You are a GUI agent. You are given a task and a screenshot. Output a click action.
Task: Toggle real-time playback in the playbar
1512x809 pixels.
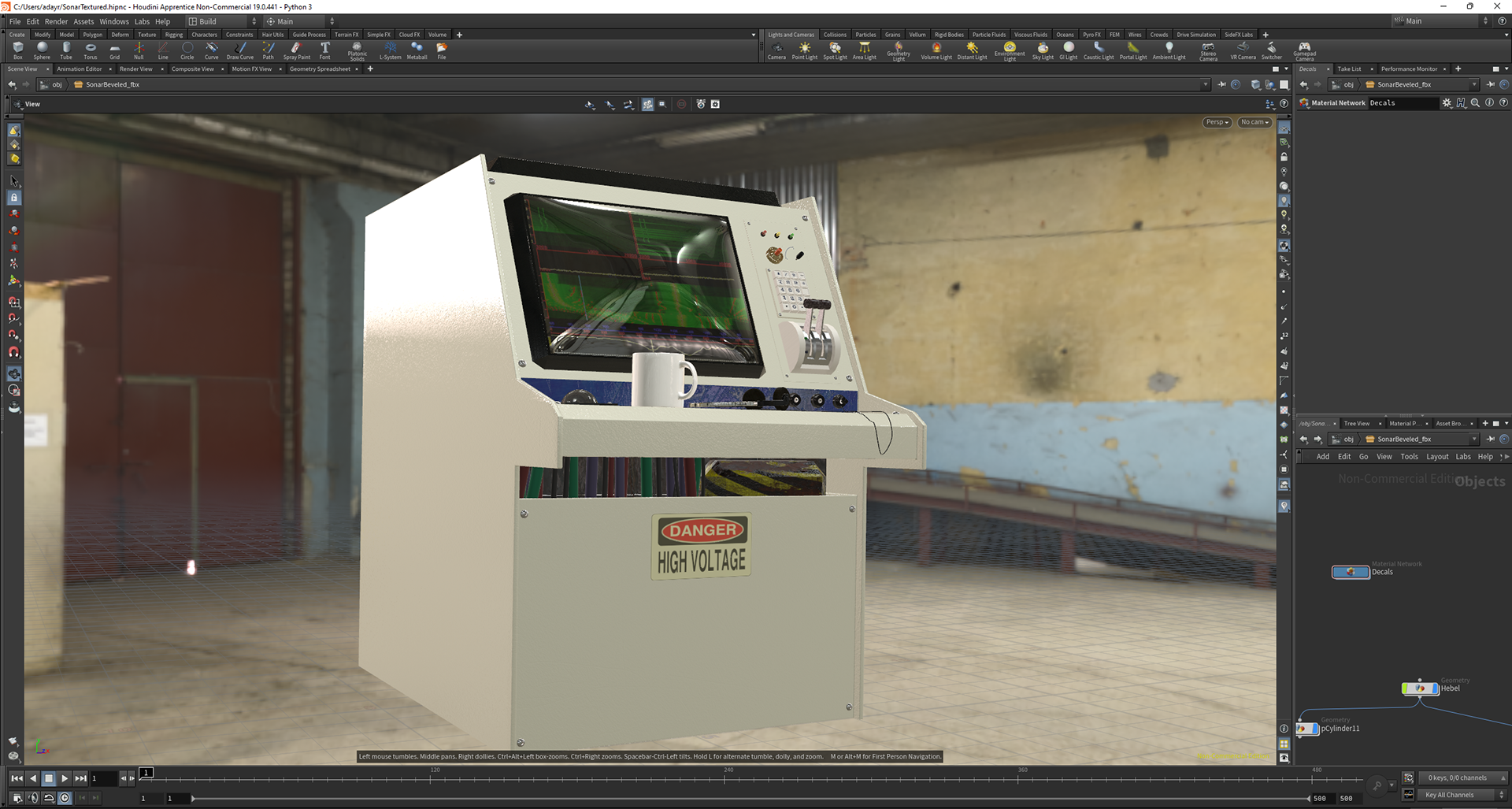tap(65, 798)
